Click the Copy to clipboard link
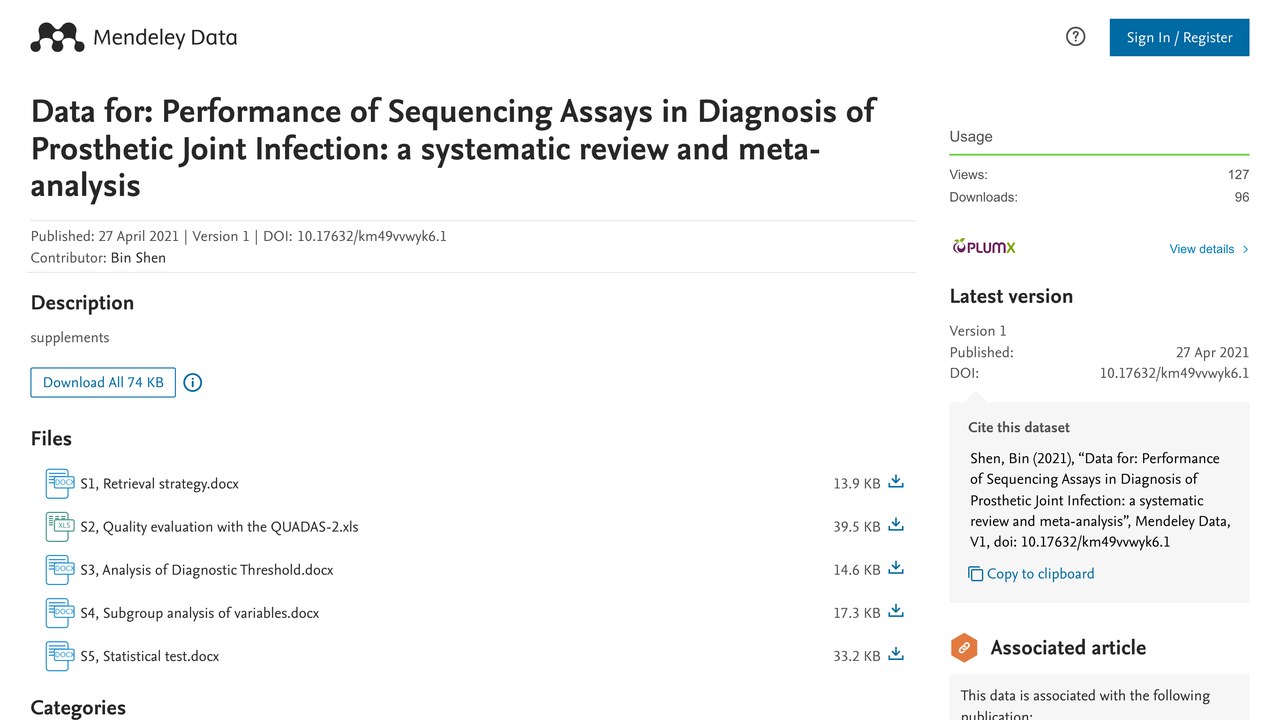Image resolution: width=1280 pixels, height=720 pixels. (1041, 574)
